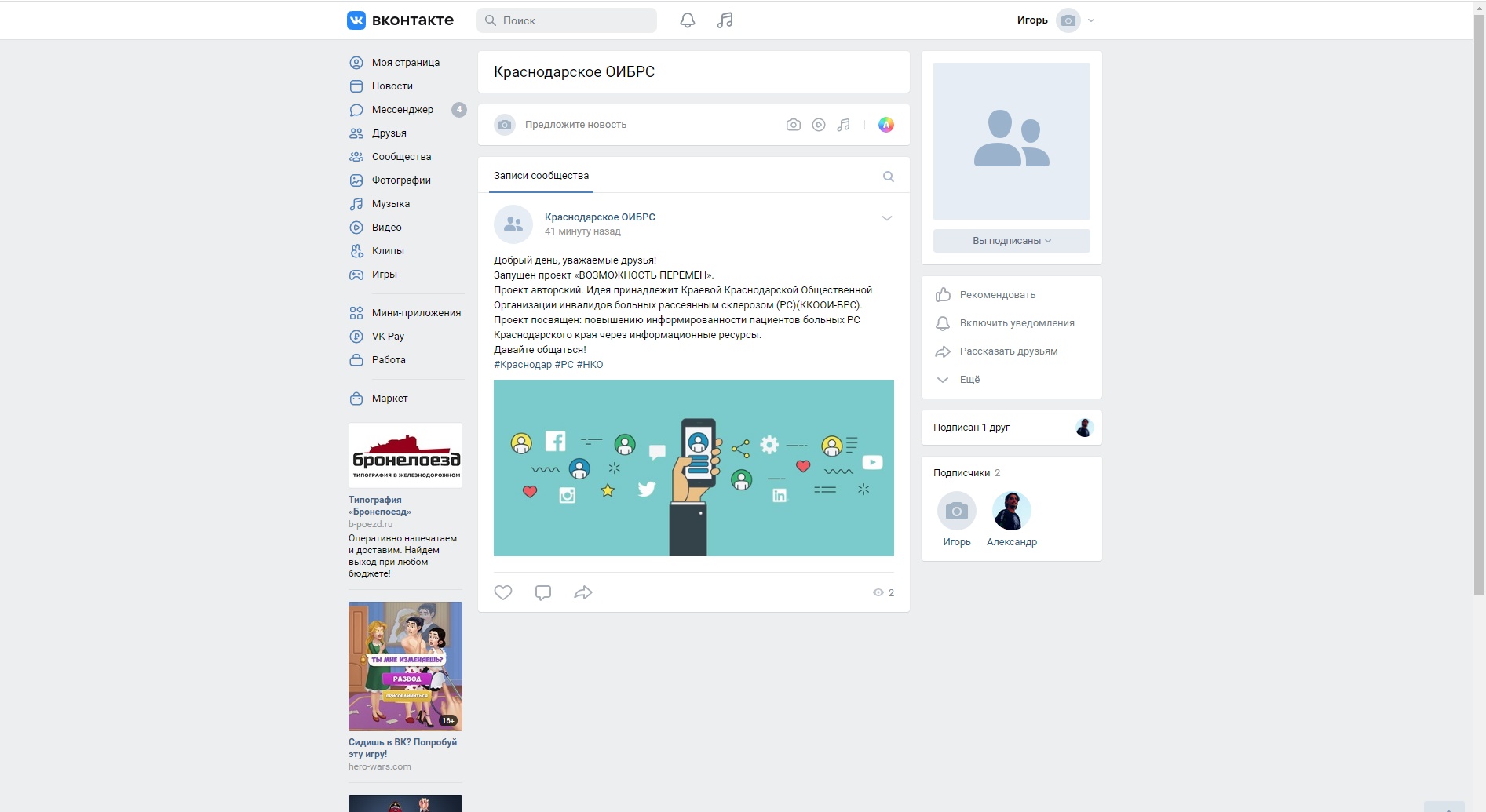
Task: Share the post using the arrow icon
Action: [x=582, y=592]
